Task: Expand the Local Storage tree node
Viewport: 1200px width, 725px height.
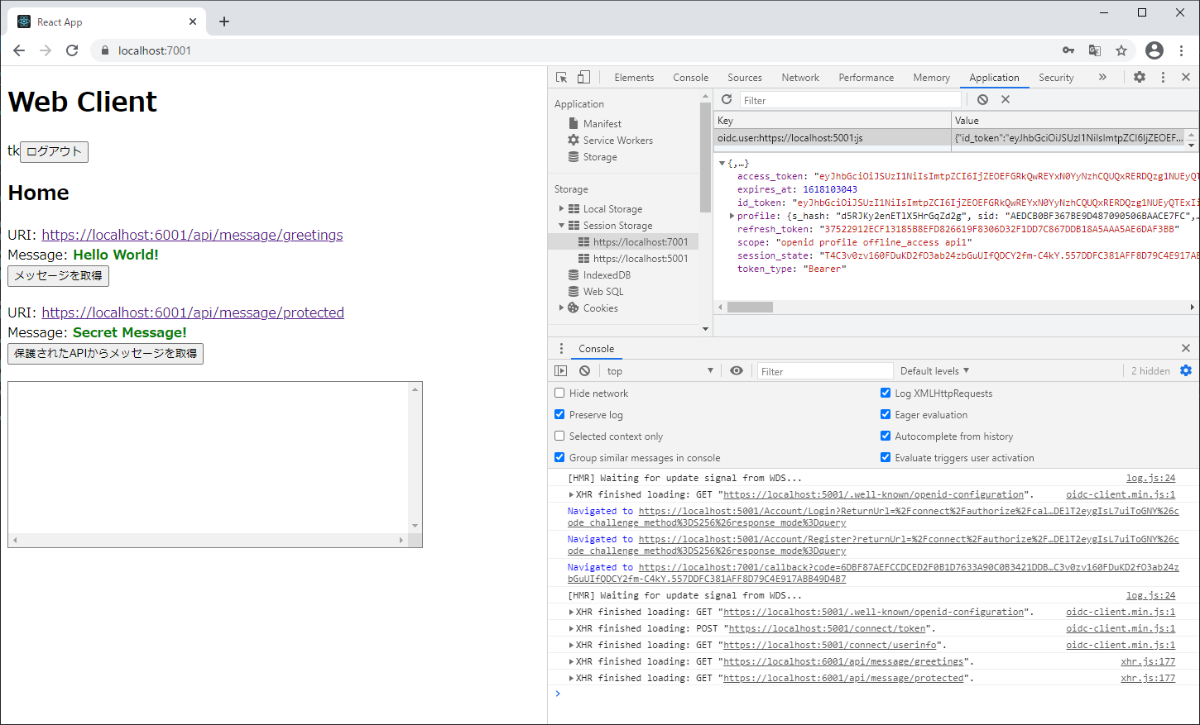Action: (562, 209)
